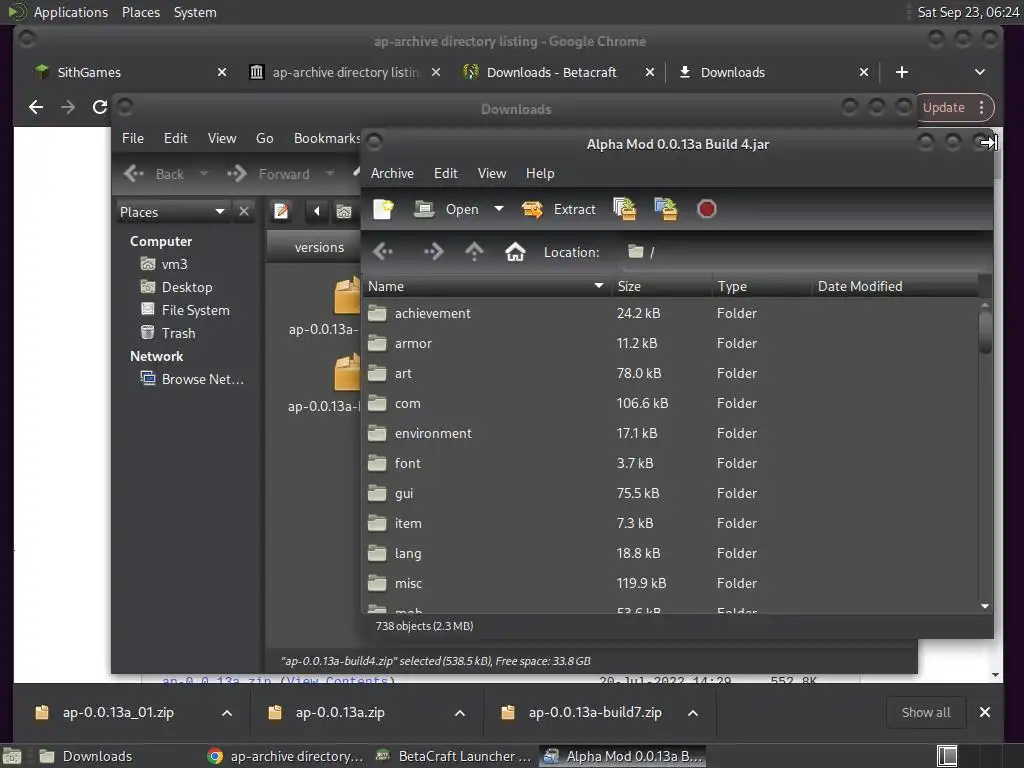Click the Chrome tab search chevron
Image resolution: width=1024 pixels, height=768 pixels.
(980, 72)
